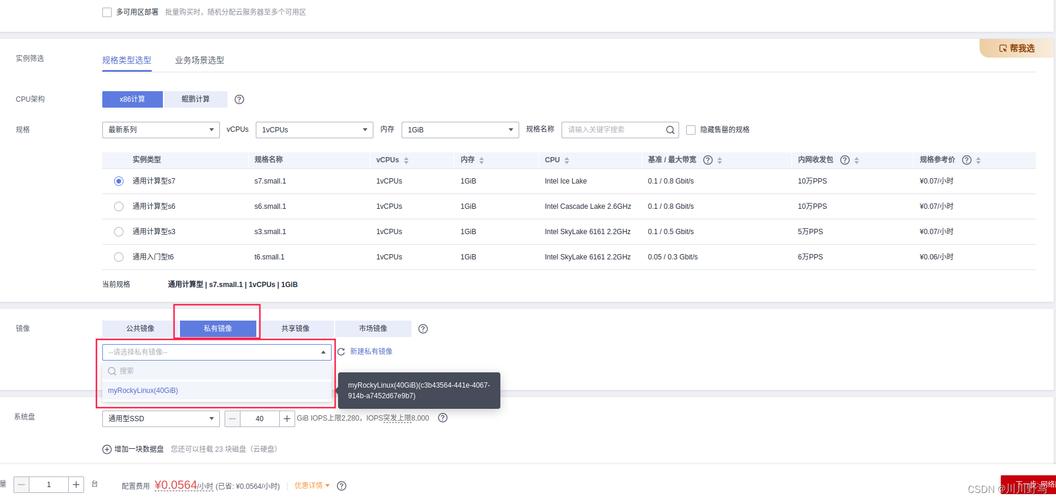Screen dimensions: 1056x500
Task: Select 通用入门型t6 radio button
Action: tap(119, 257)
